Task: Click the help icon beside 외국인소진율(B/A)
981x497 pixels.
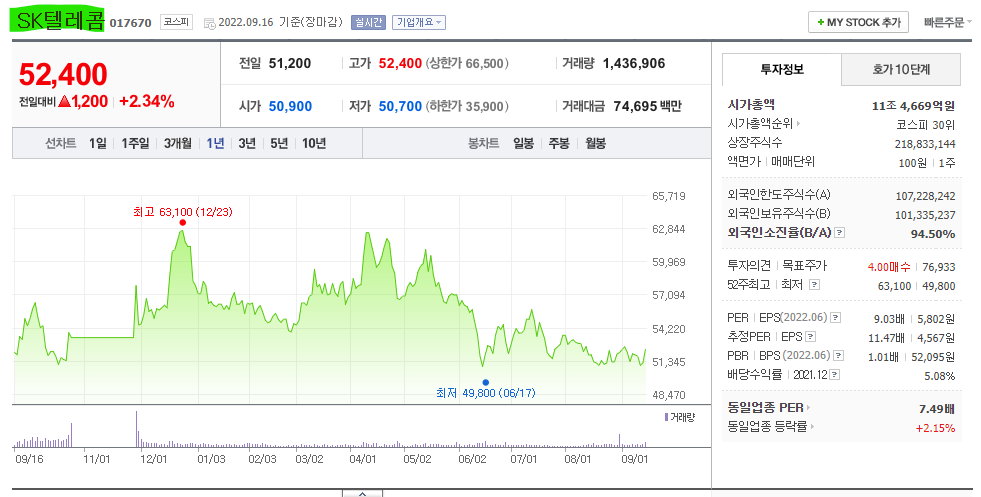Action: 840,233
